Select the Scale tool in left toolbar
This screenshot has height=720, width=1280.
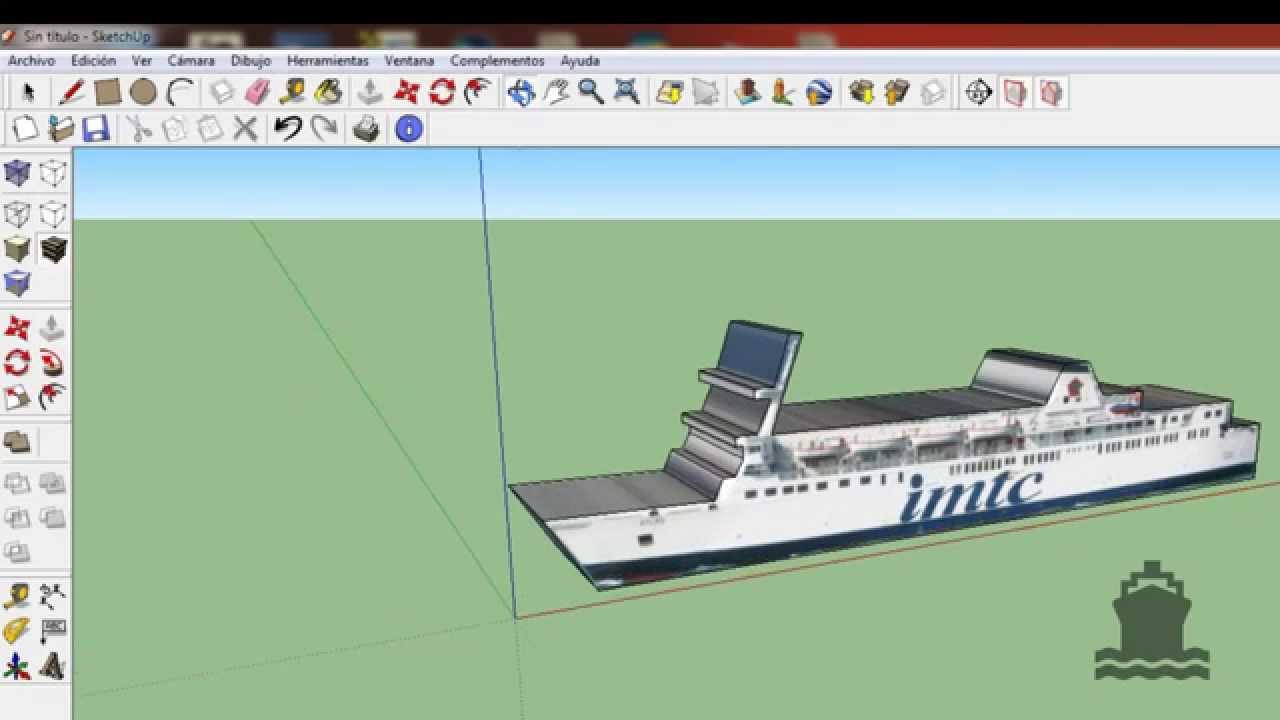17,397
